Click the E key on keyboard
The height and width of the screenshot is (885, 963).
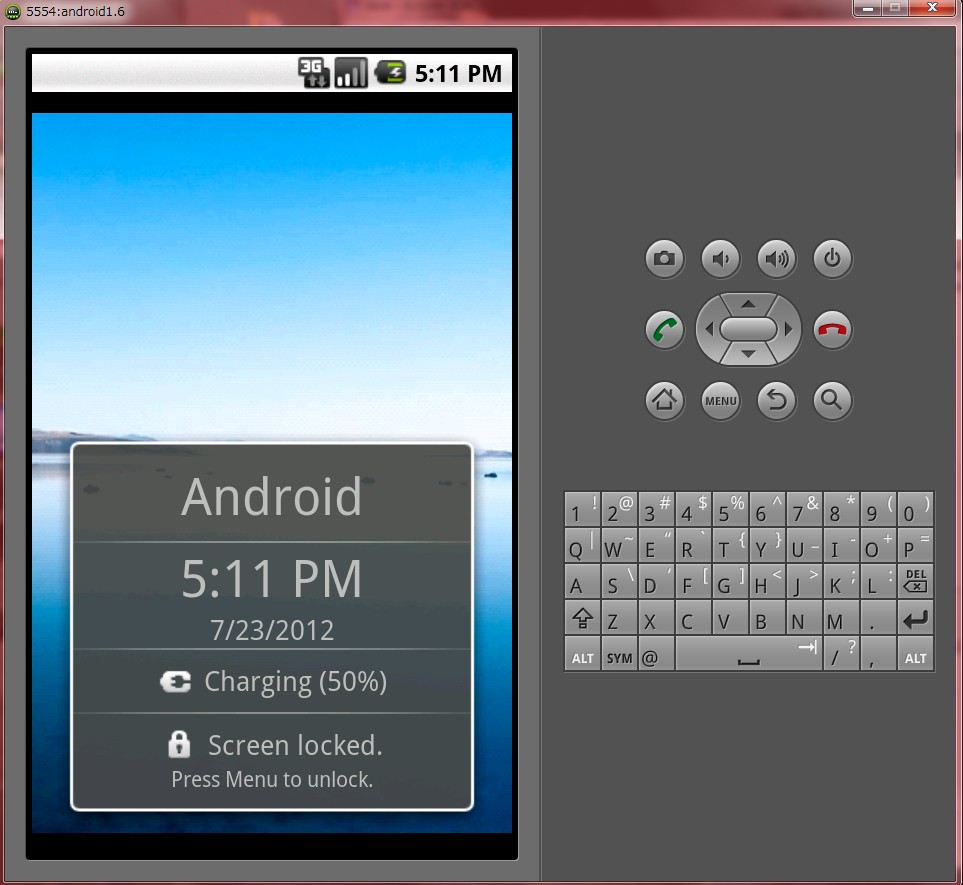coord(657,545)
